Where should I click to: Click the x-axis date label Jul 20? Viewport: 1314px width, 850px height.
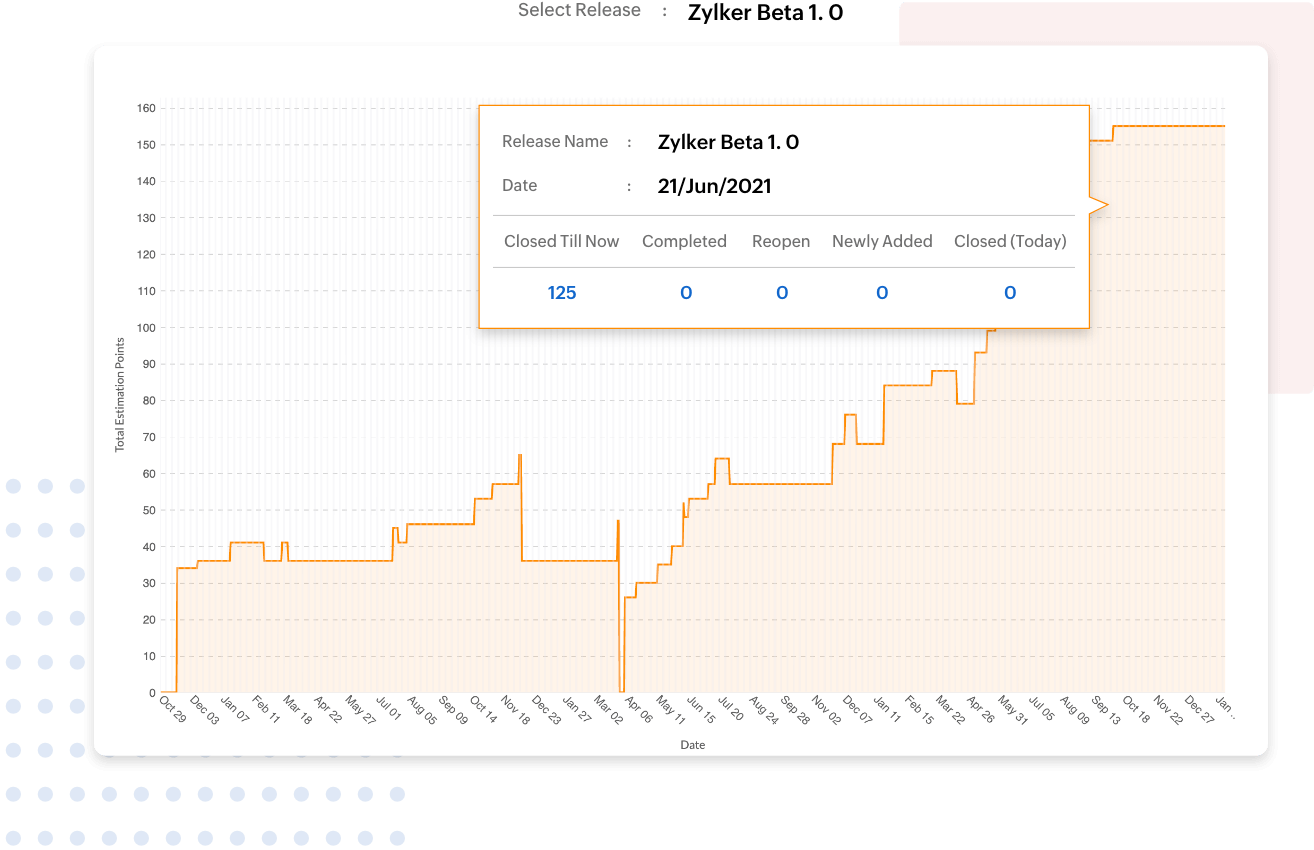coord(733,709)
